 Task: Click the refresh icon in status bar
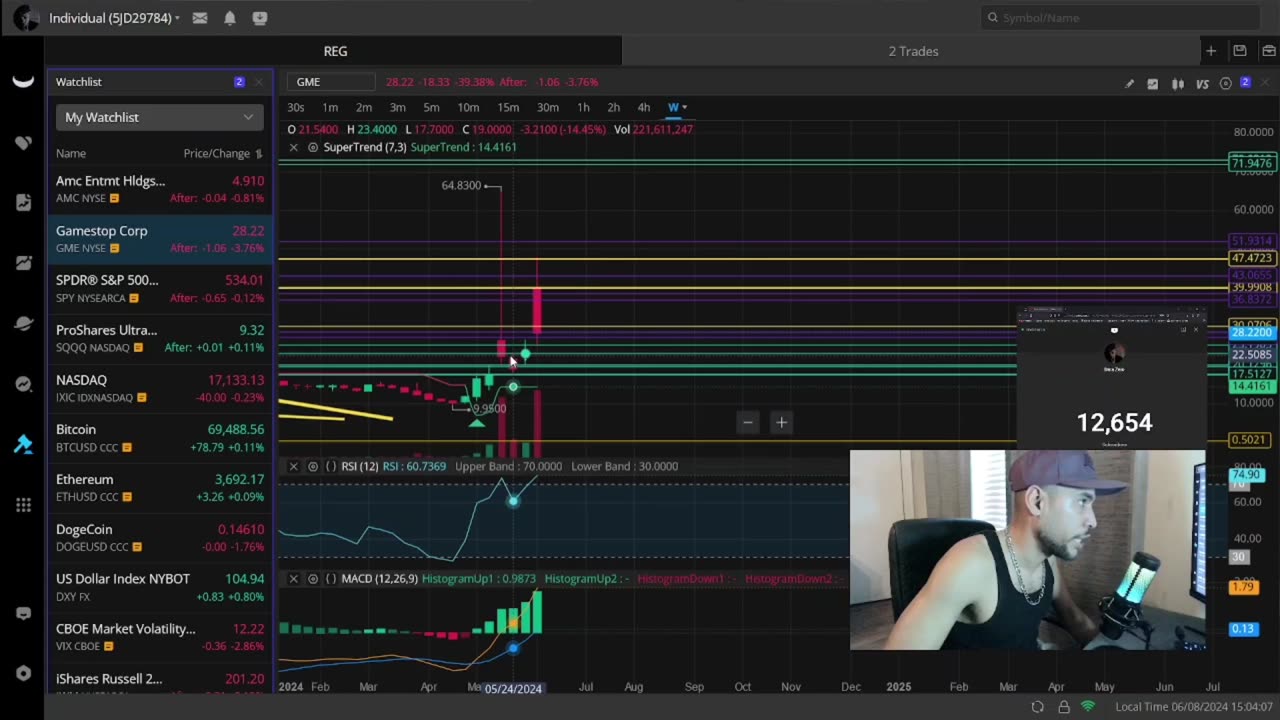tap(1037, 707)
